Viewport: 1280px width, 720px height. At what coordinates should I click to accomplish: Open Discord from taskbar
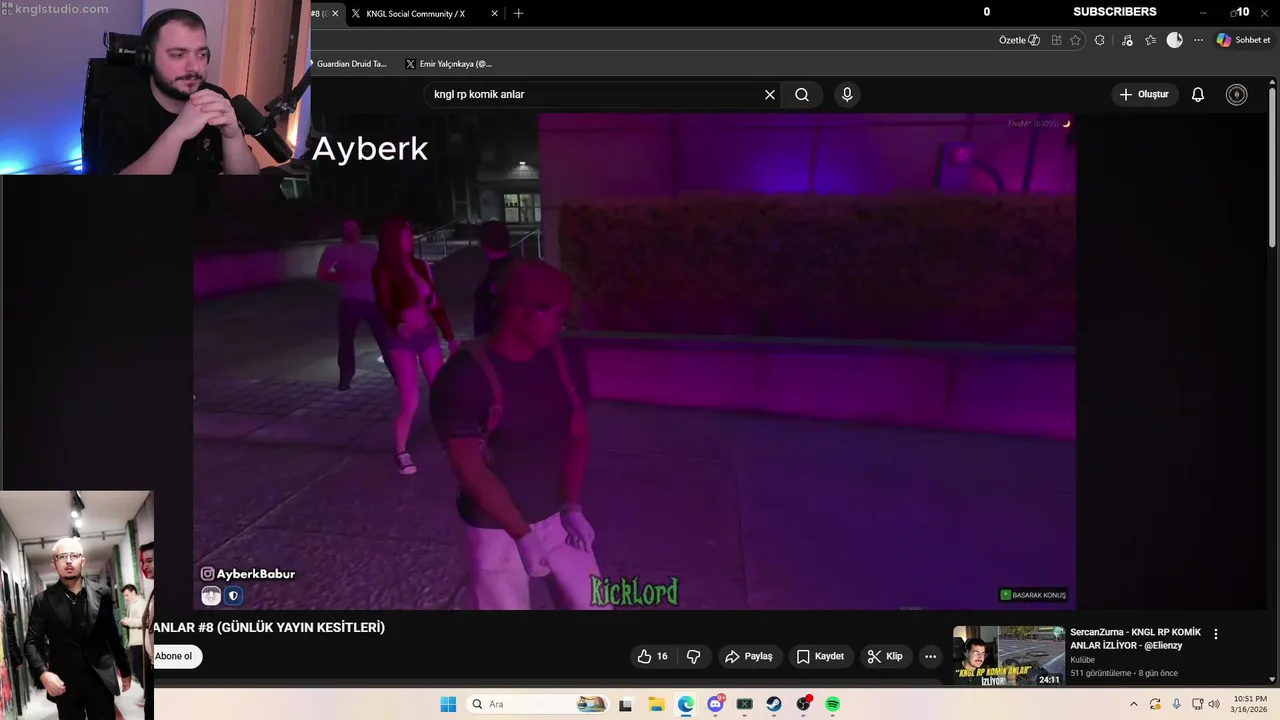click(x=715, y=704)
